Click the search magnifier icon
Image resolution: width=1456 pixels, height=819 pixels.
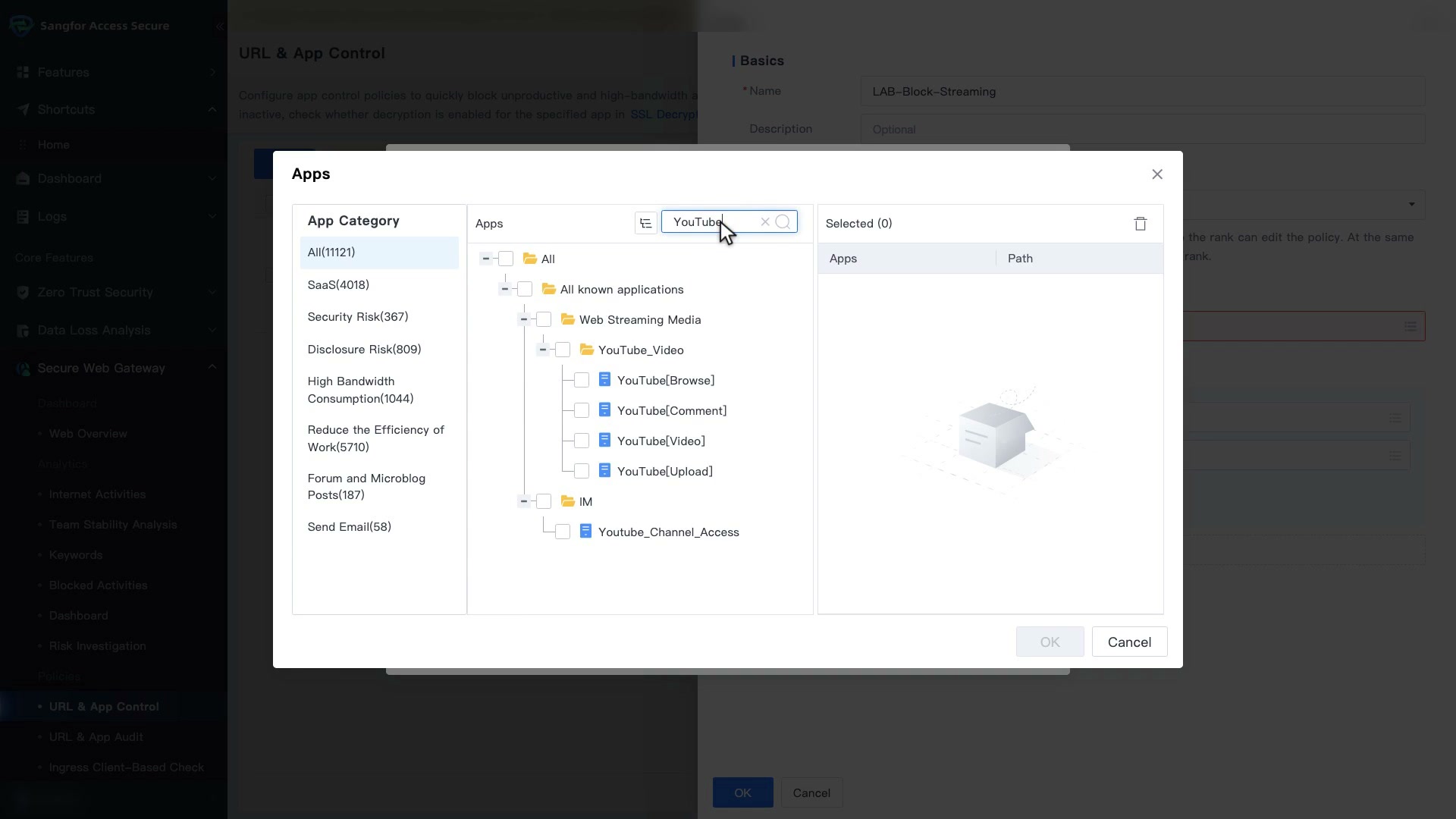783,222
